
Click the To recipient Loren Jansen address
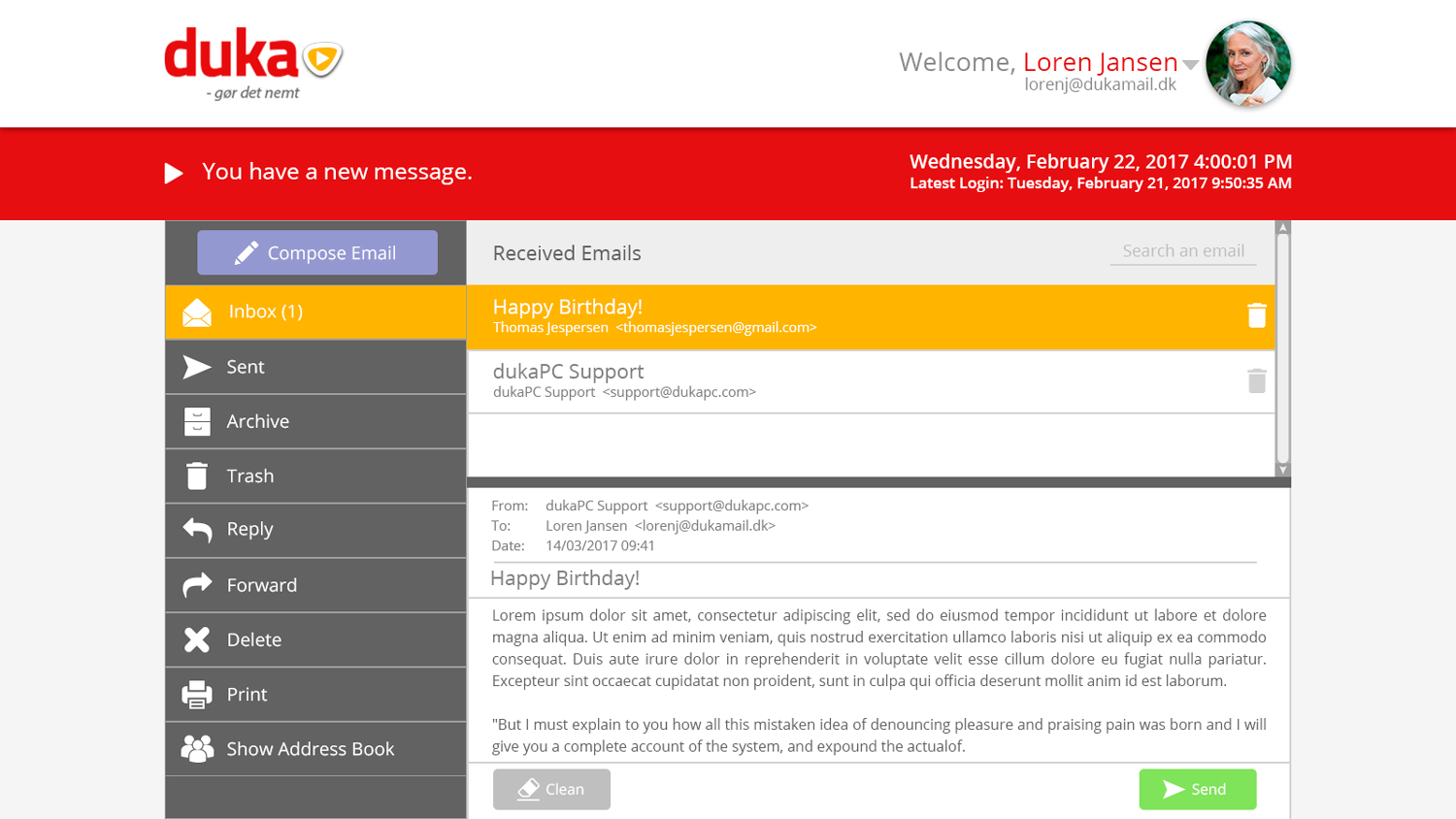[661, 526]
